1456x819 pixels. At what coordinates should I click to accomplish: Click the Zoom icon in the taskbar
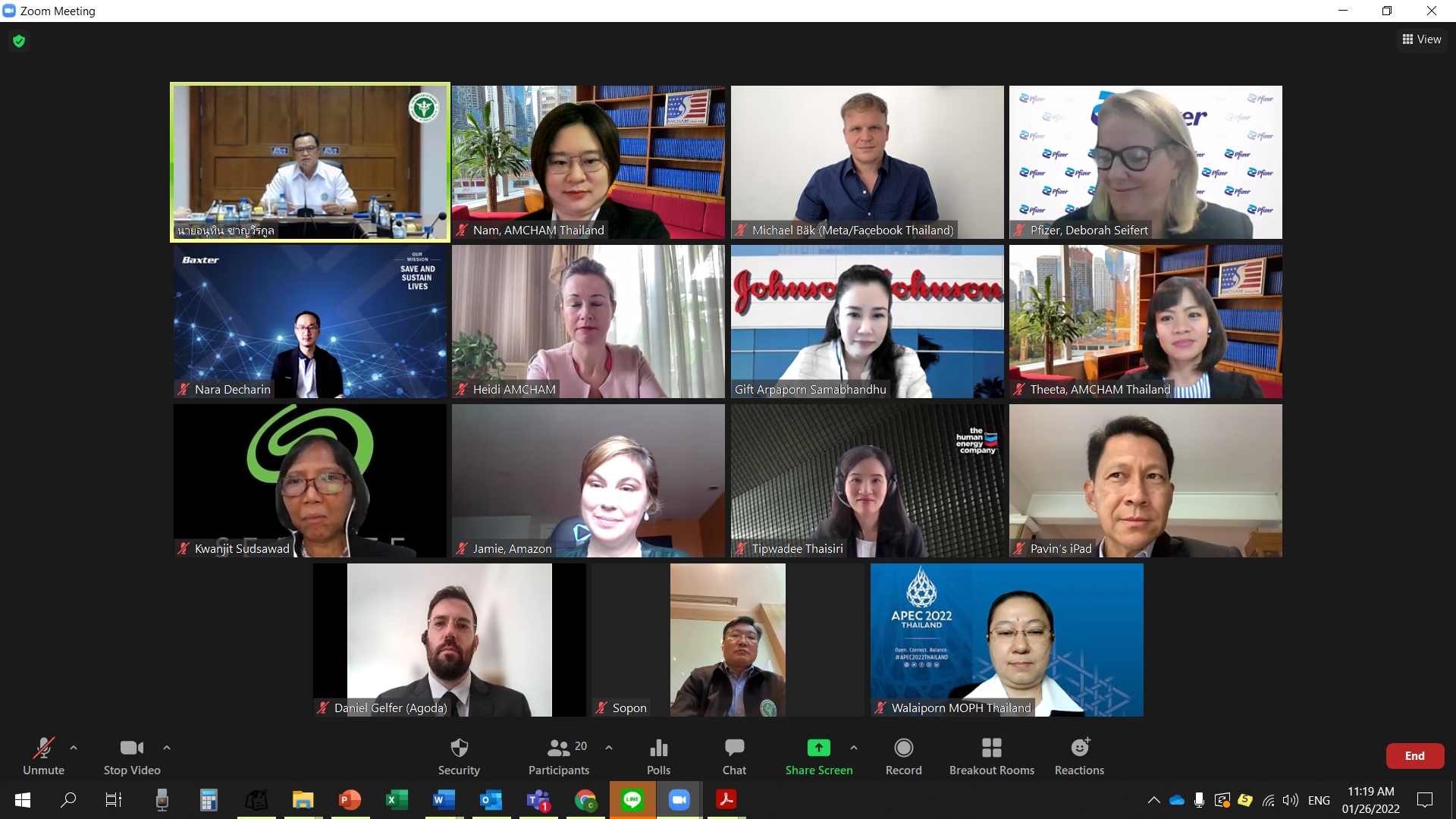tap(679, 800)
